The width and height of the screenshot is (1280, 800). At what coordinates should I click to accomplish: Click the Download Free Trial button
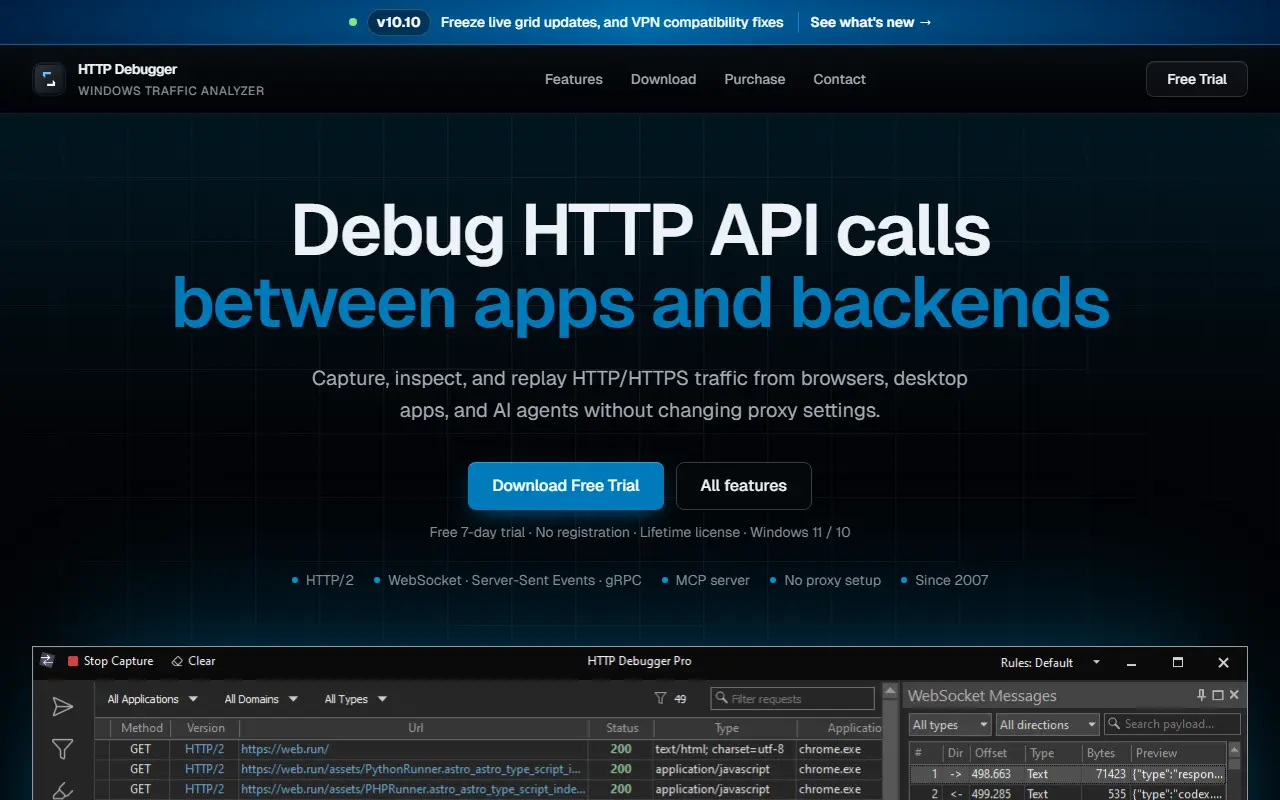pyautogui.click(x=566, y=486)
